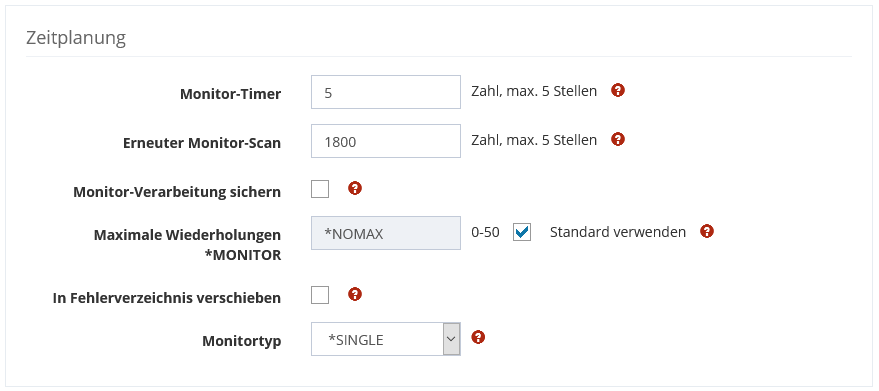
Task: Tick In Fehlerverzeichnis verschieben checkbox
Action: tap(320, 295)
